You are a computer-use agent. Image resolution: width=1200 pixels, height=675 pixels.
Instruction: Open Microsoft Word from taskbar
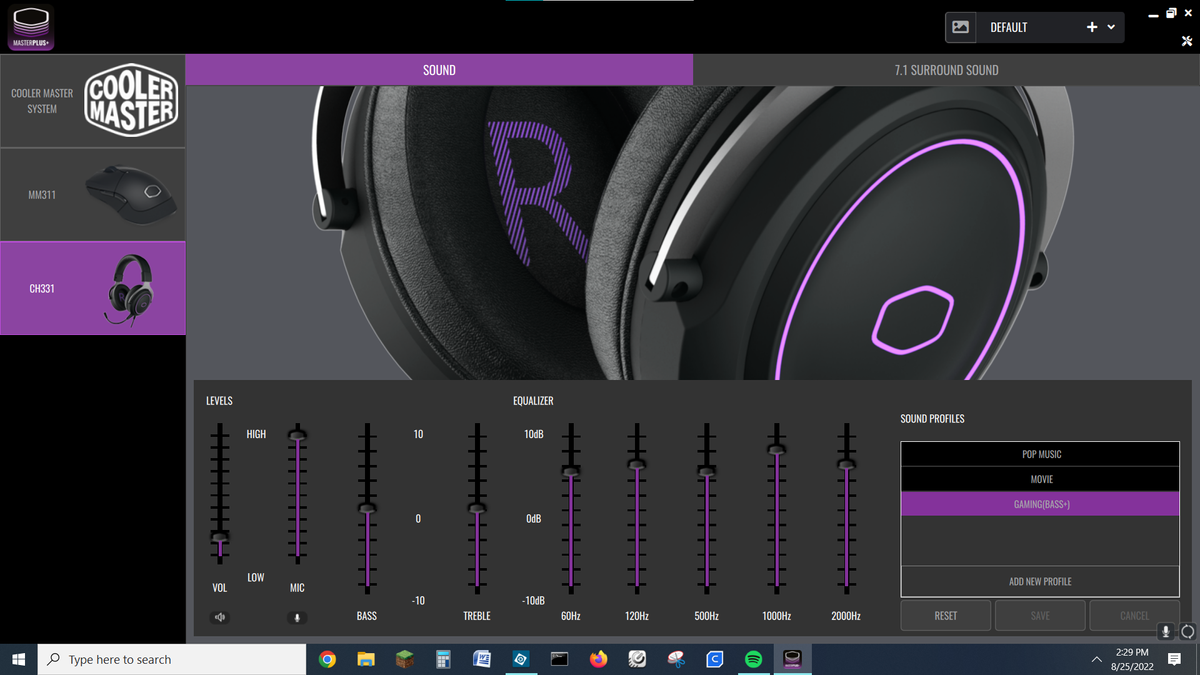(x=482, y=659)
